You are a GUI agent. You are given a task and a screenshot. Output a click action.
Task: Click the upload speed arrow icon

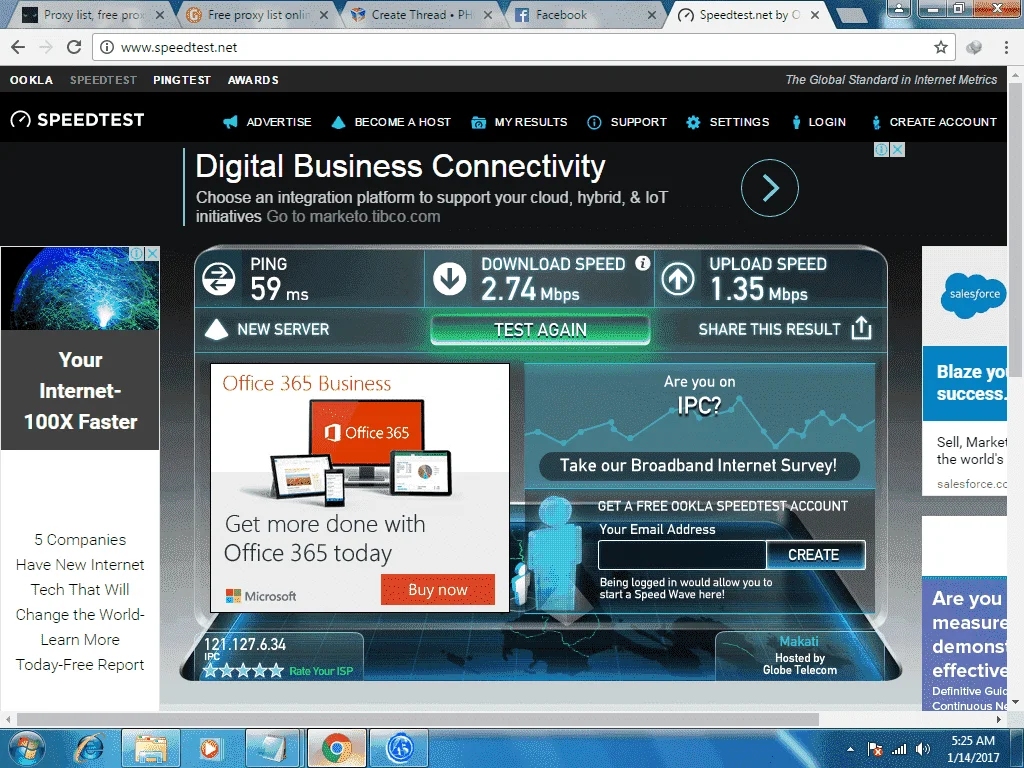pyautogui.click(x=678, y=279)
